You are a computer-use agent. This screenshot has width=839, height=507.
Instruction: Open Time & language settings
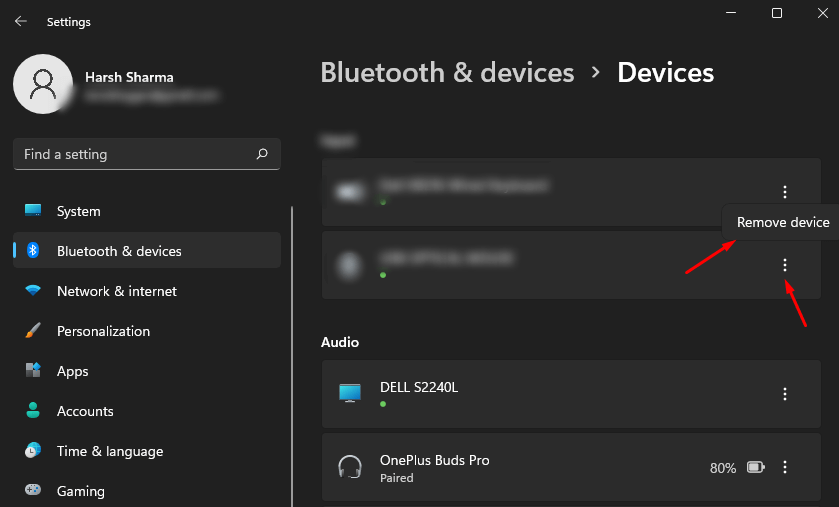(109, 451)
